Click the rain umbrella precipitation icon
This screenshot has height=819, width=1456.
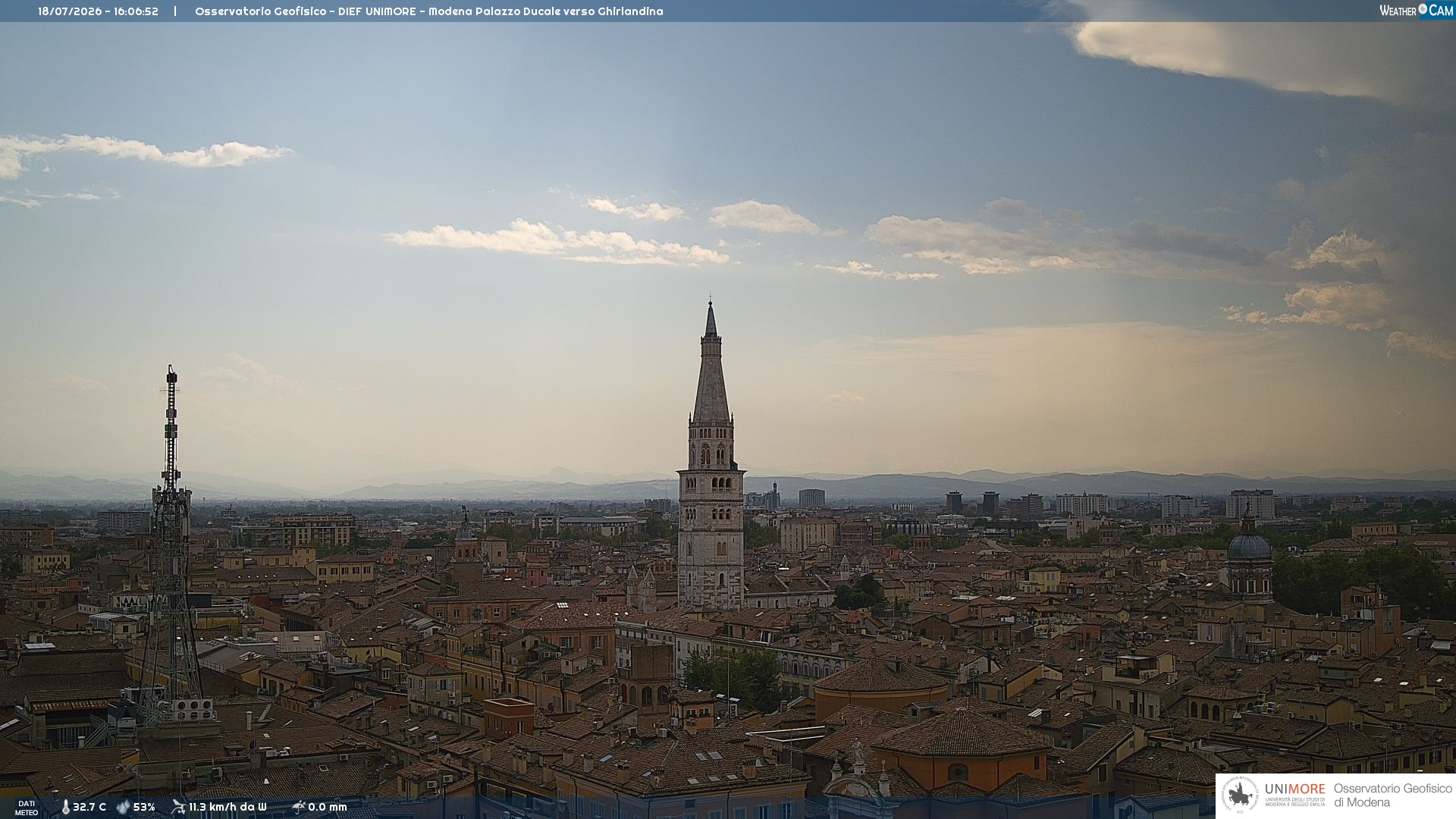tap(298, 807)
